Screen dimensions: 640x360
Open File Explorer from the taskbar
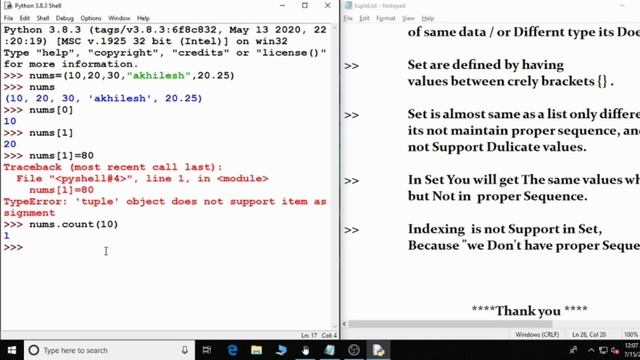point(256,350)
